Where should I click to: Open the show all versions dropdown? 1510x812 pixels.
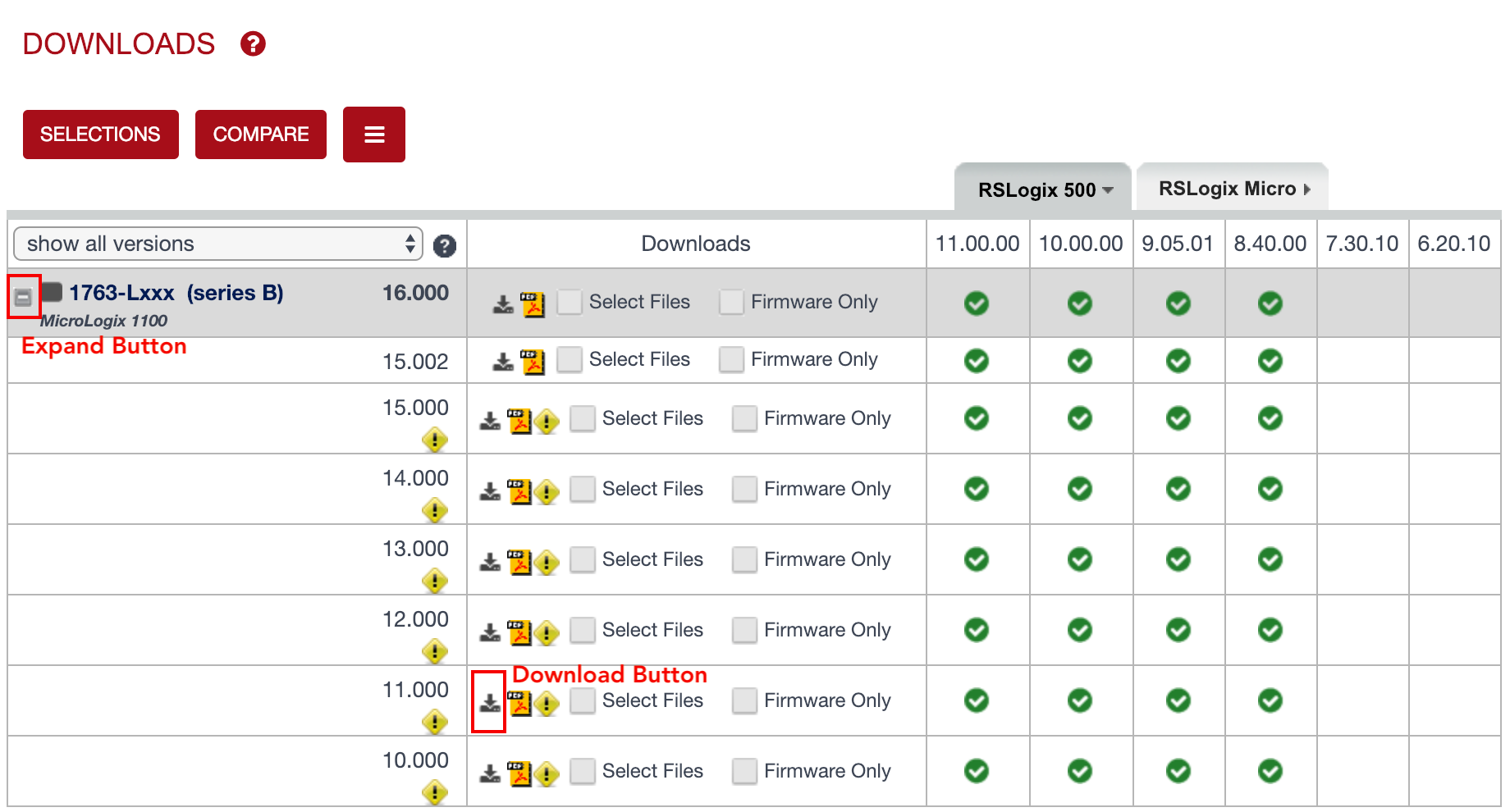click(217, 244)
